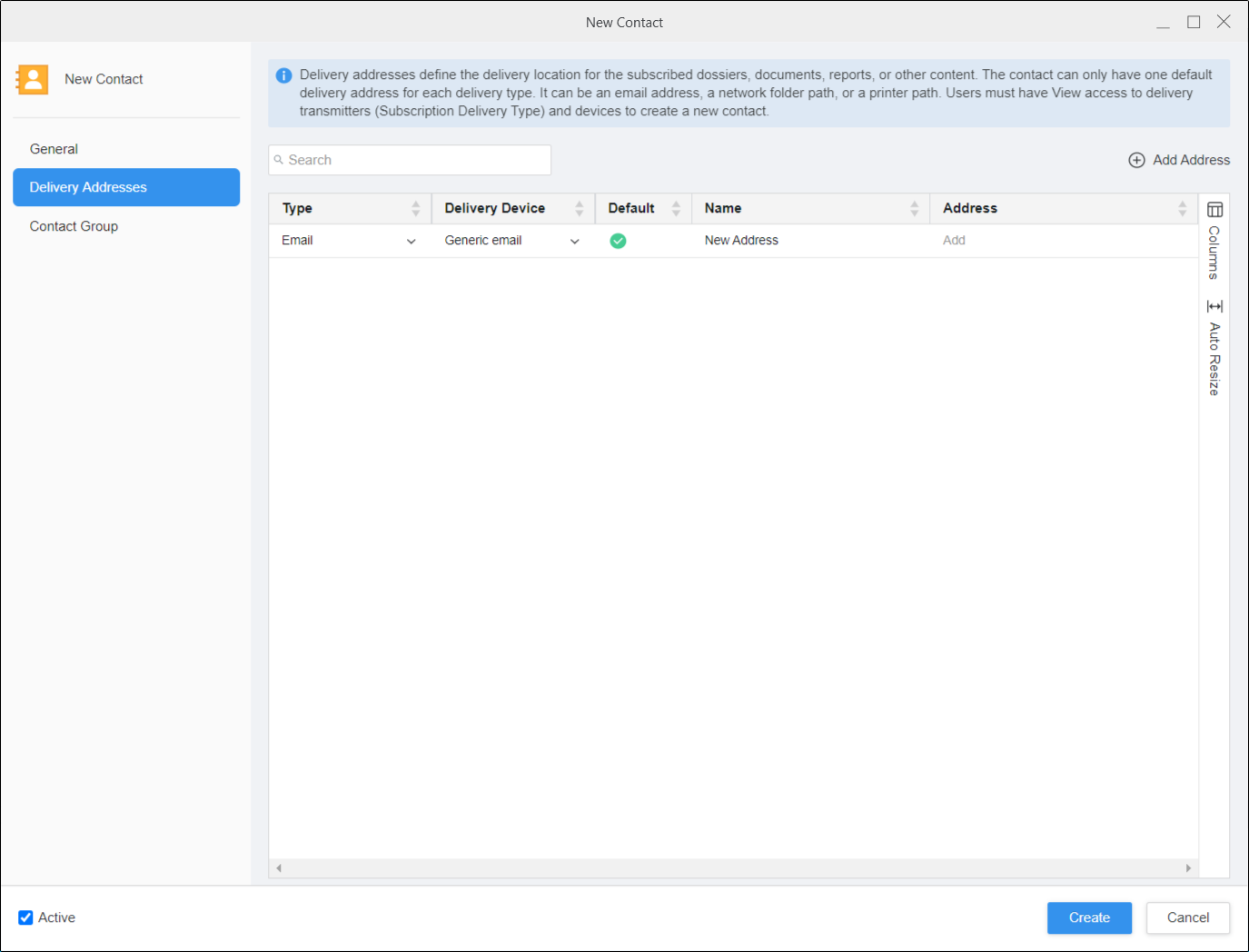Click the New Contact orange icon
The height and width of the screenshot is (952, 1249).
(33, 80)
